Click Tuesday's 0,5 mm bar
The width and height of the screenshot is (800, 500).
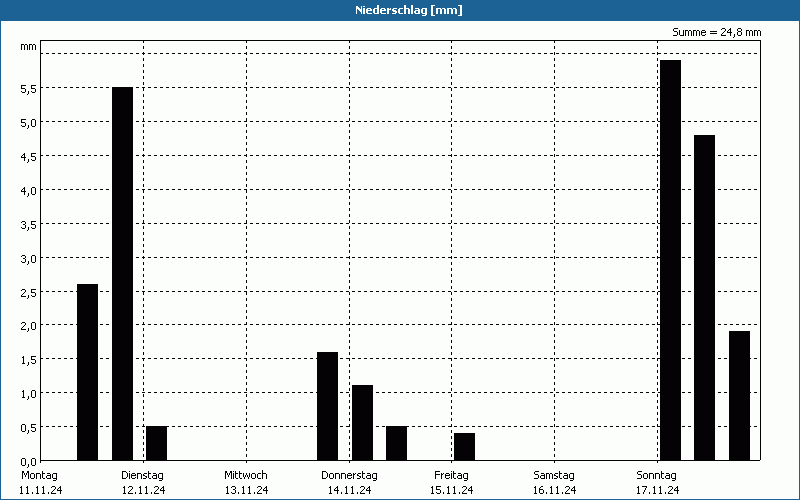click(157, 443)
